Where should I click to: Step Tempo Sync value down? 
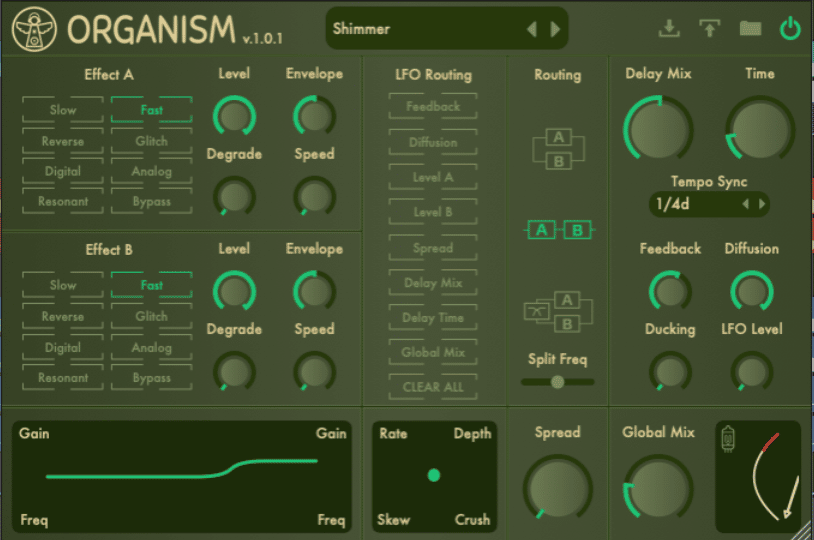click(746, 204)
